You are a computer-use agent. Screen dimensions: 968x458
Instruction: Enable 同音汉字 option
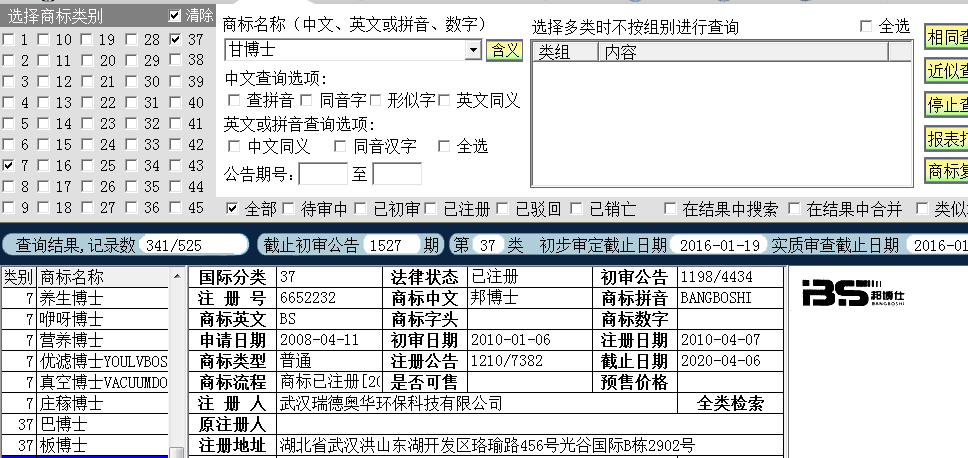click(340, 146)
